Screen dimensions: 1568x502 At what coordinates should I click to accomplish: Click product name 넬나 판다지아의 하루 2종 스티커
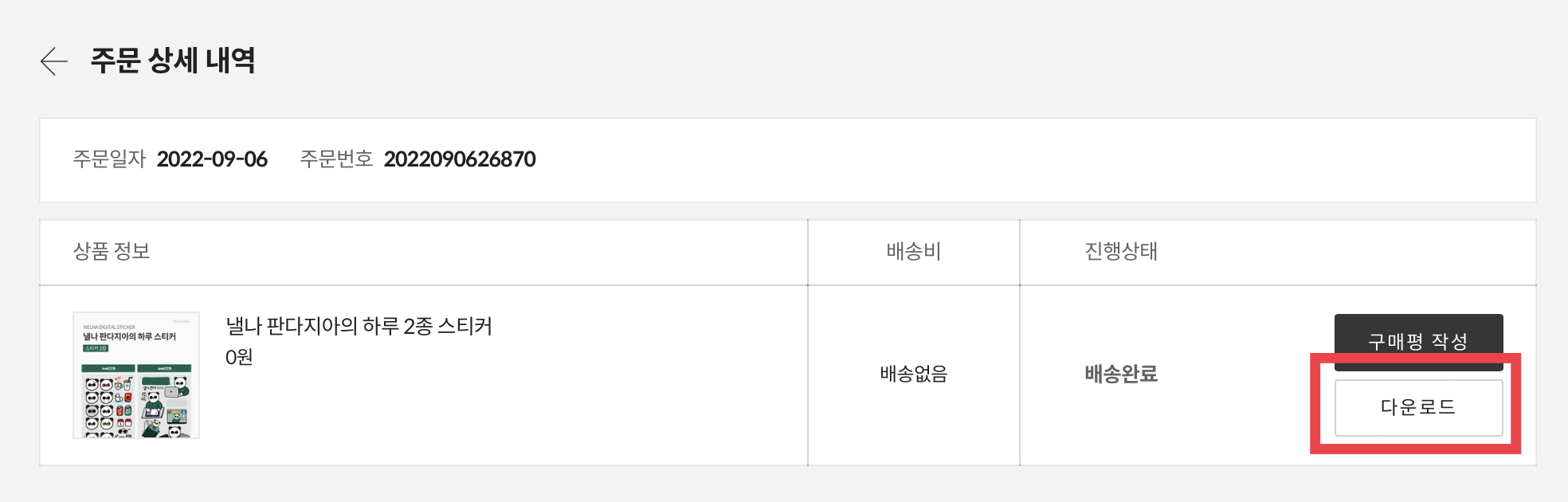(359, 326)
